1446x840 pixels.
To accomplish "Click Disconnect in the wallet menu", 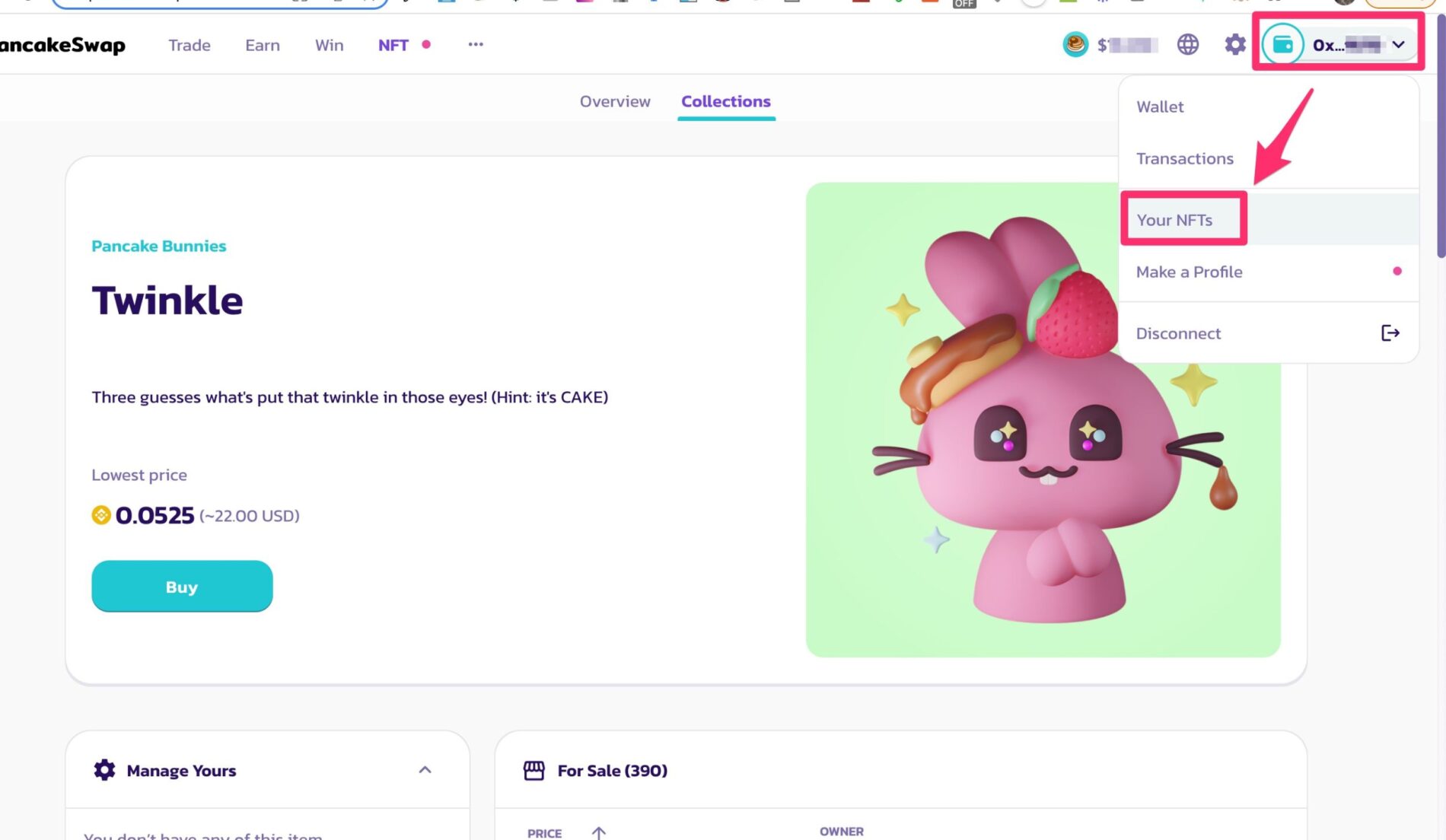I will coord(1269,333).
